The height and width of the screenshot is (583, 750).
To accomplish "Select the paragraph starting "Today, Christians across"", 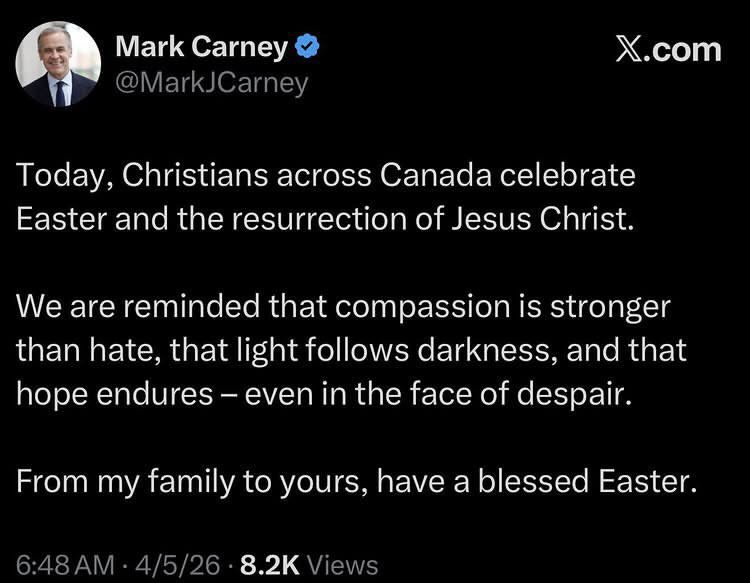I will pos(326,198).
